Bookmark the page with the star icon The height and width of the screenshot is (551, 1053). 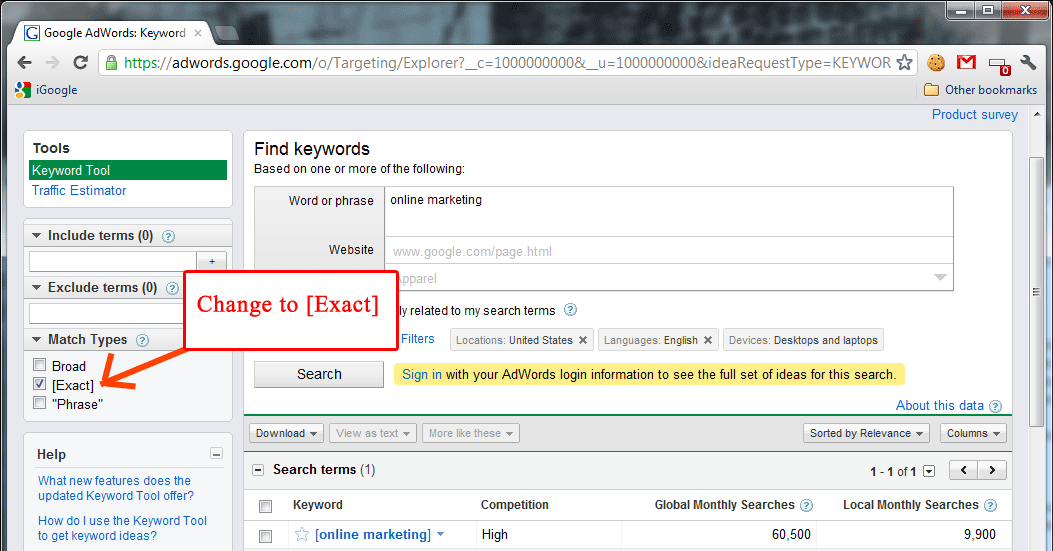[x=905, y=62]
